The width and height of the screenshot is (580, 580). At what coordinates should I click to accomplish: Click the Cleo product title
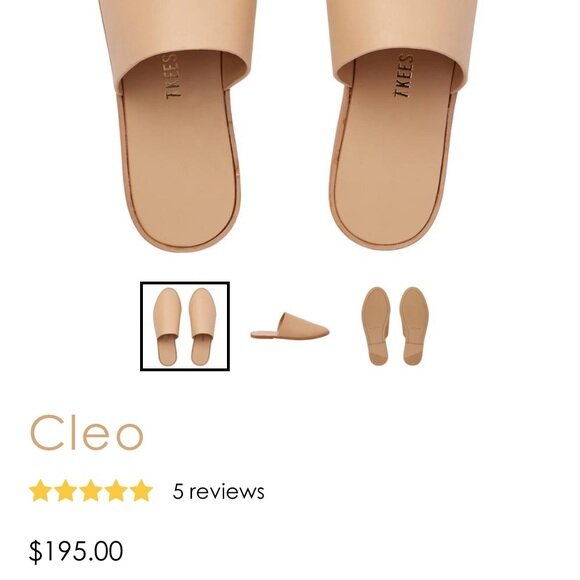pos(87,432)
